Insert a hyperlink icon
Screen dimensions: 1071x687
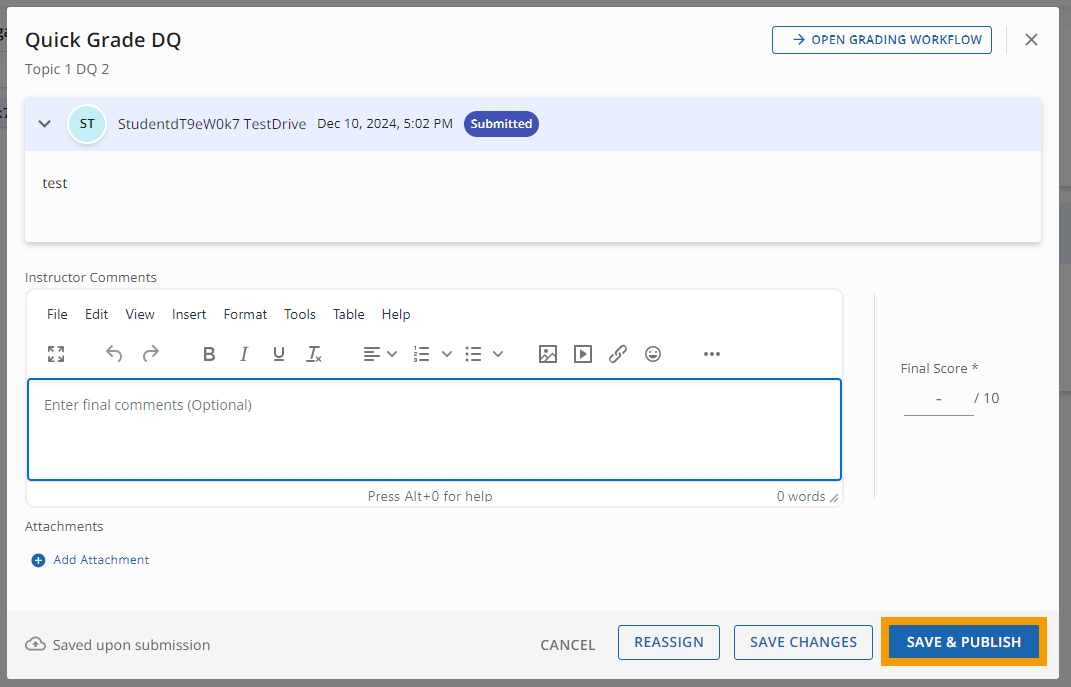click(618, 354)
